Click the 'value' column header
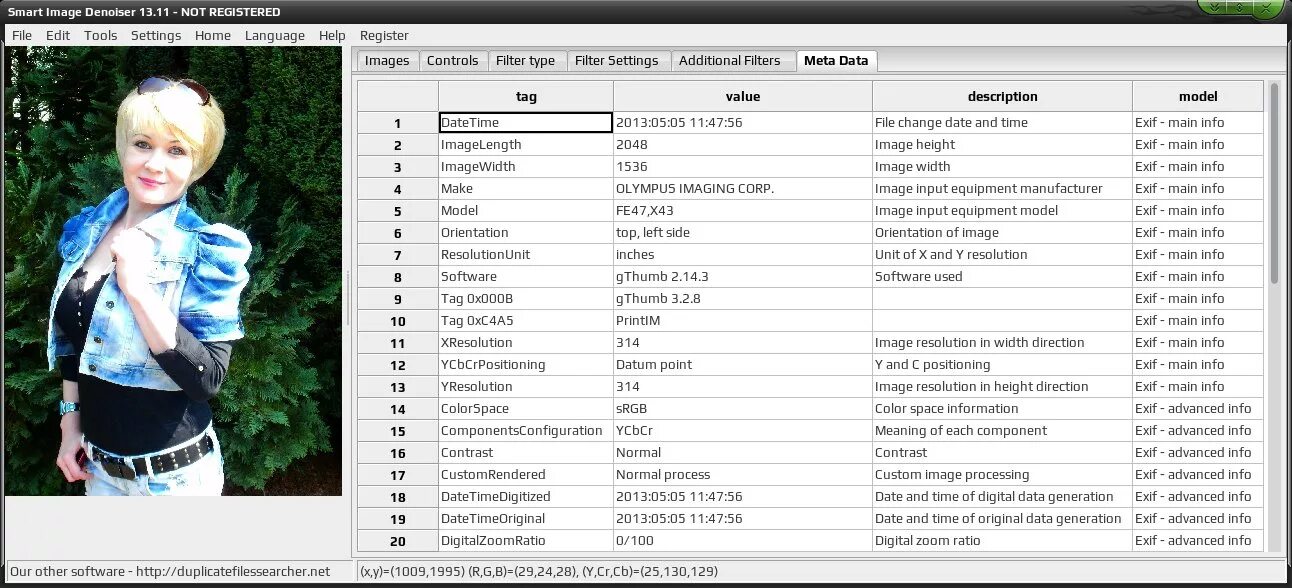Viewport: 1292px width, 588px height. pos(743,97)
